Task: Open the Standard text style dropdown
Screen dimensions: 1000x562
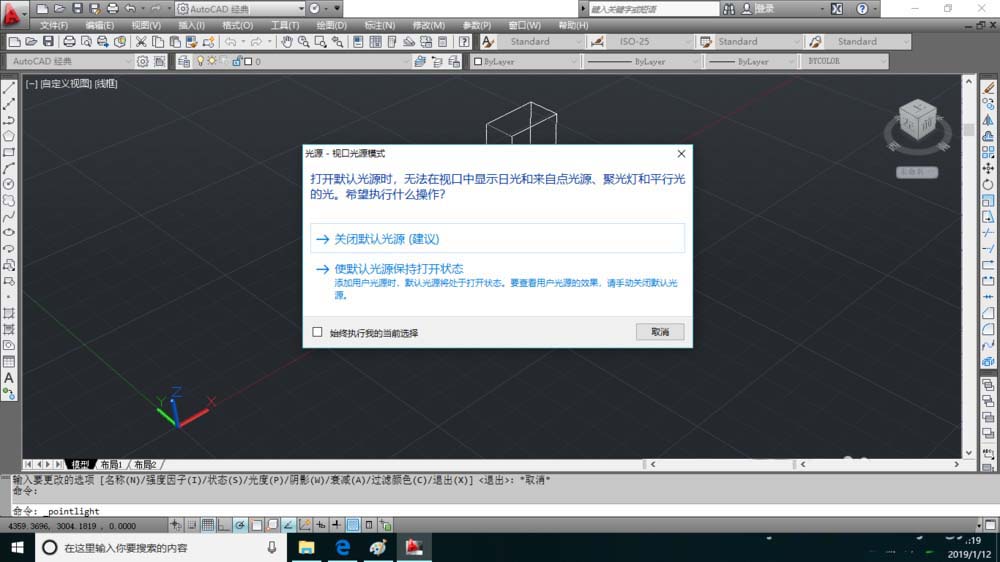Action: [x=543, y=41]
